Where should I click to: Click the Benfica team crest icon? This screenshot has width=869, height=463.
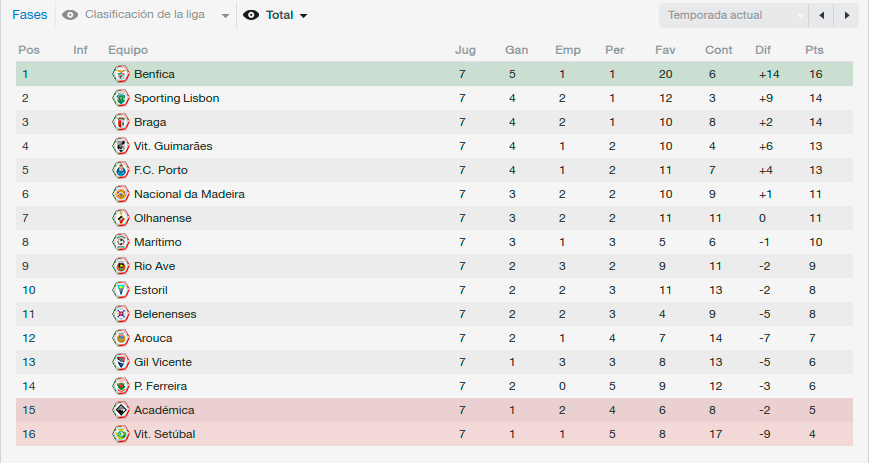(x=120, y=74)
